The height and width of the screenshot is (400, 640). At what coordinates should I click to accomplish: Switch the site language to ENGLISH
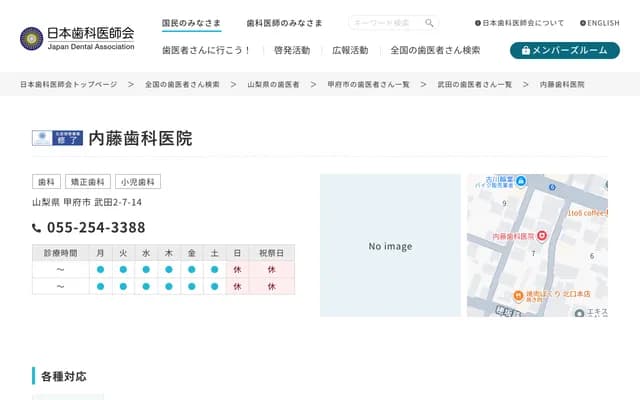pos(600,23)
